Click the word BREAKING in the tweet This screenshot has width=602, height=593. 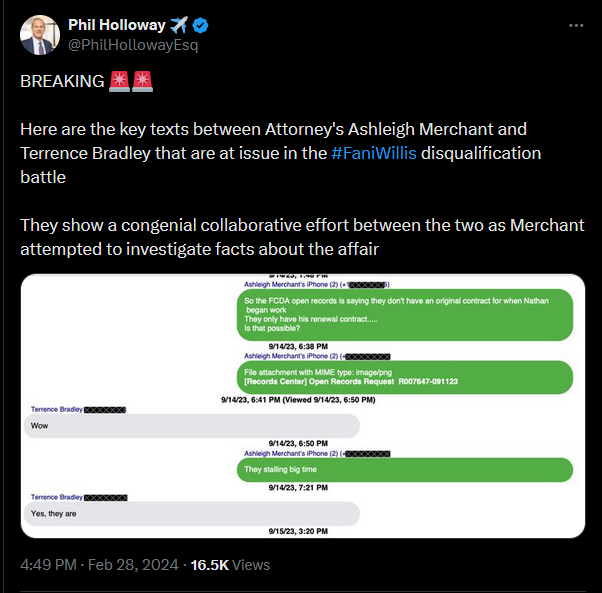tap(62, 81)
